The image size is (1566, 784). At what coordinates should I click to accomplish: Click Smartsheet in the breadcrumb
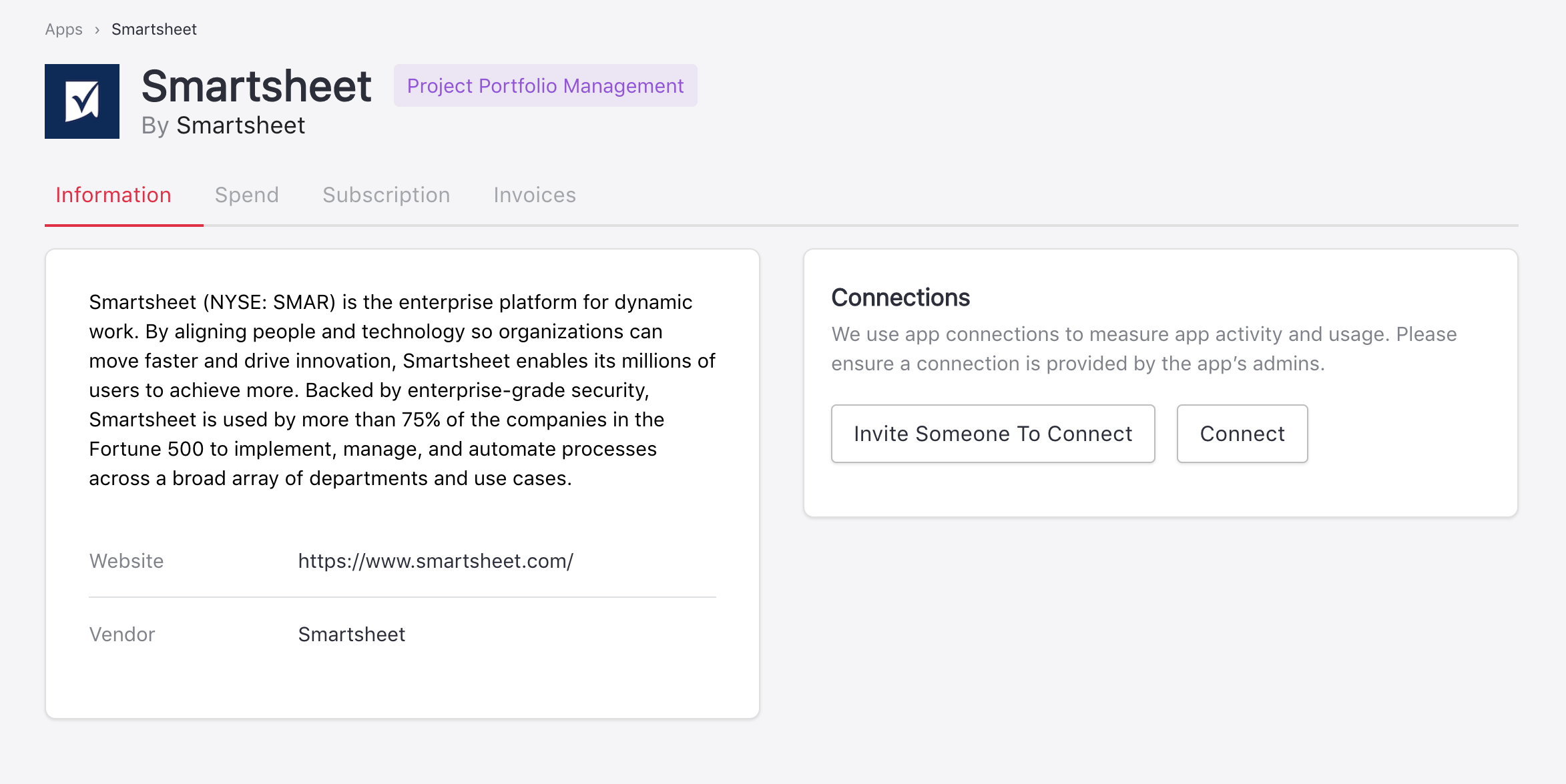tap(154, 29)
